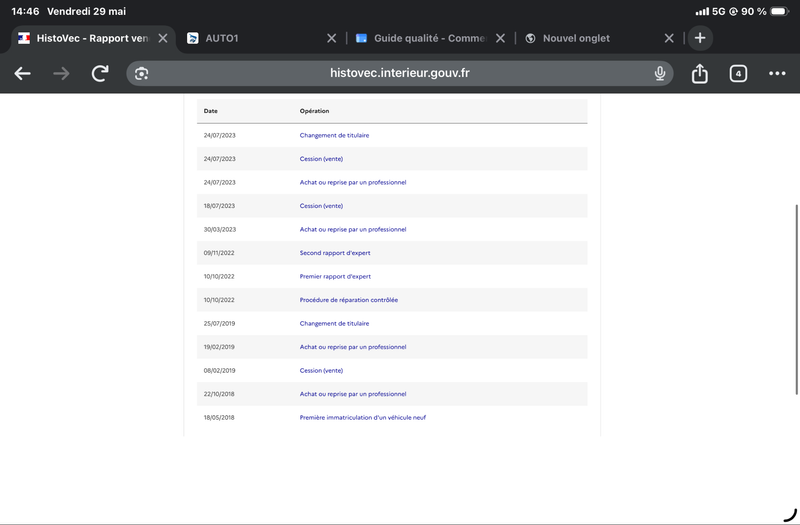
Task: Open the Premier rapport d'expert link
Action: coord(335,276)
